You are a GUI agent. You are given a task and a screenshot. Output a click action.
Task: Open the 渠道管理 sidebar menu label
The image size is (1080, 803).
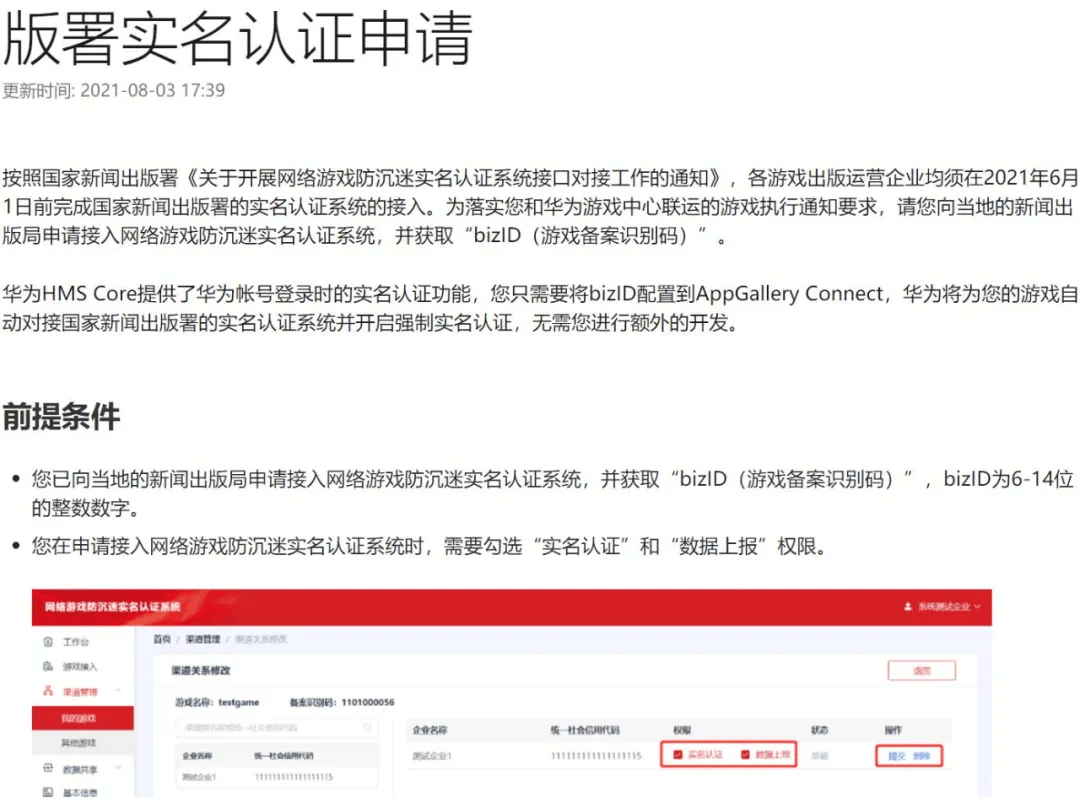[80, 691]
